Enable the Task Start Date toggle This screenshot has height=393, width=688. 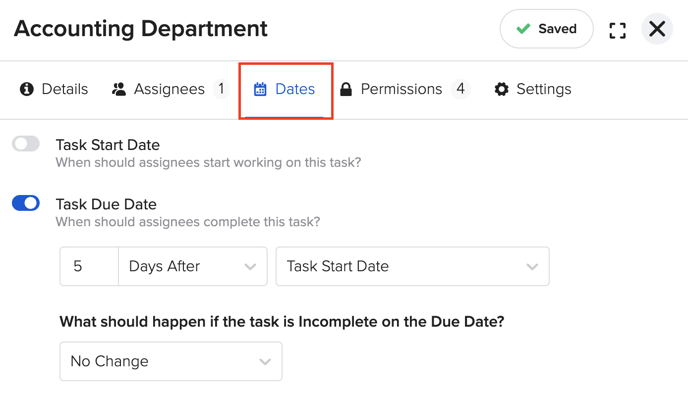26,144
